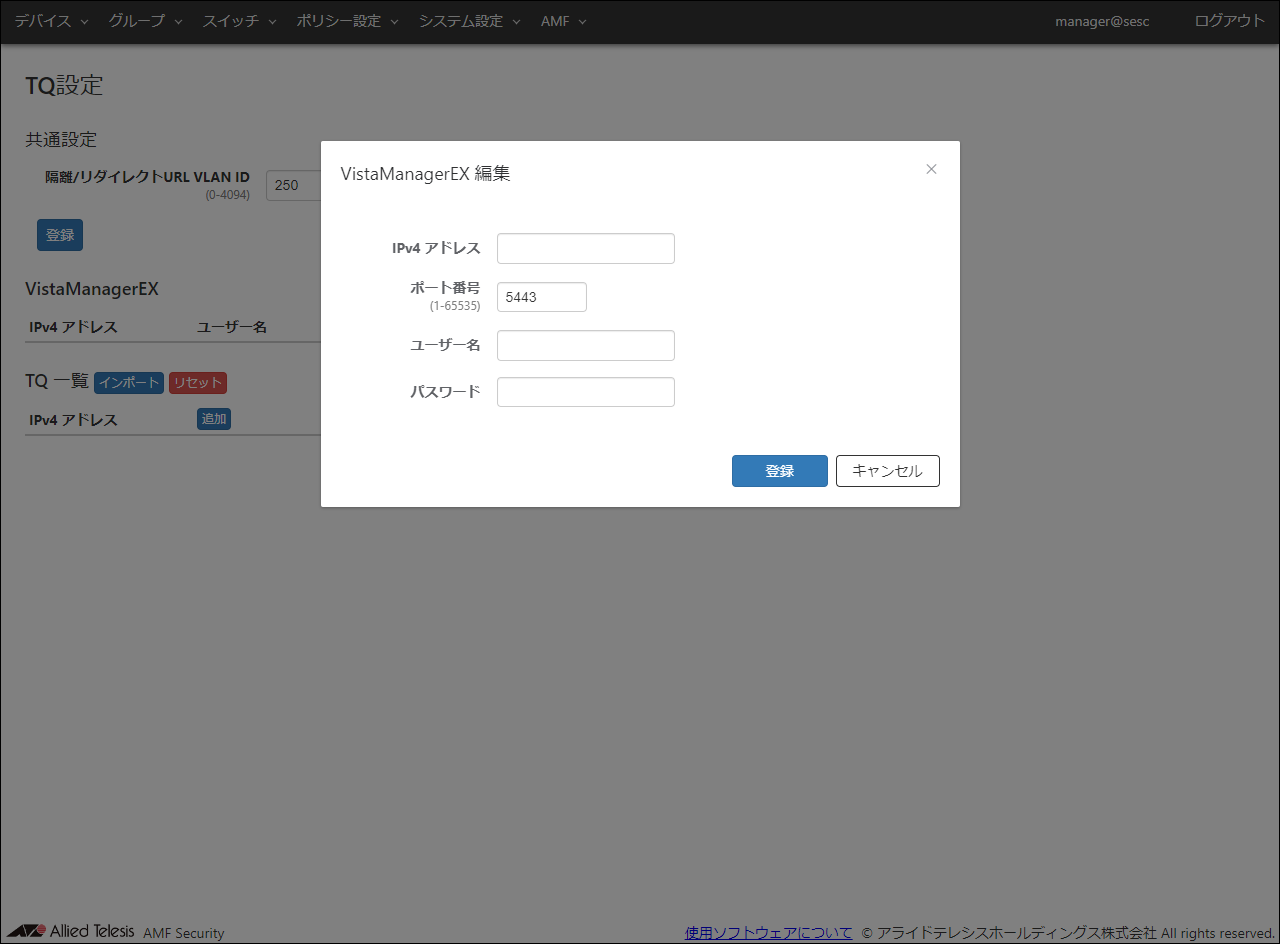Click the インポート button in TQ list

pos(129,383)
